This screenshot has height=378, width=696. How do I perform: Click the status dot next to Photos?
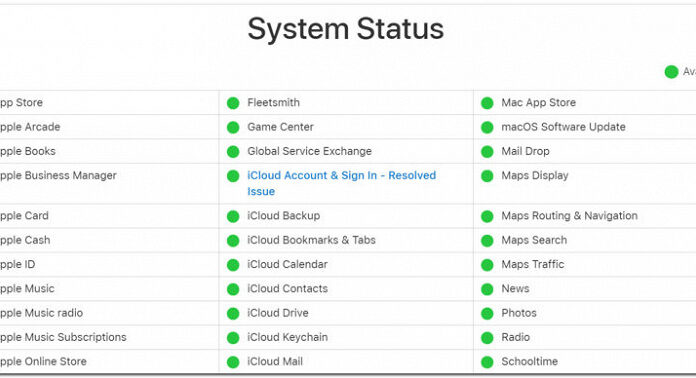487,314
